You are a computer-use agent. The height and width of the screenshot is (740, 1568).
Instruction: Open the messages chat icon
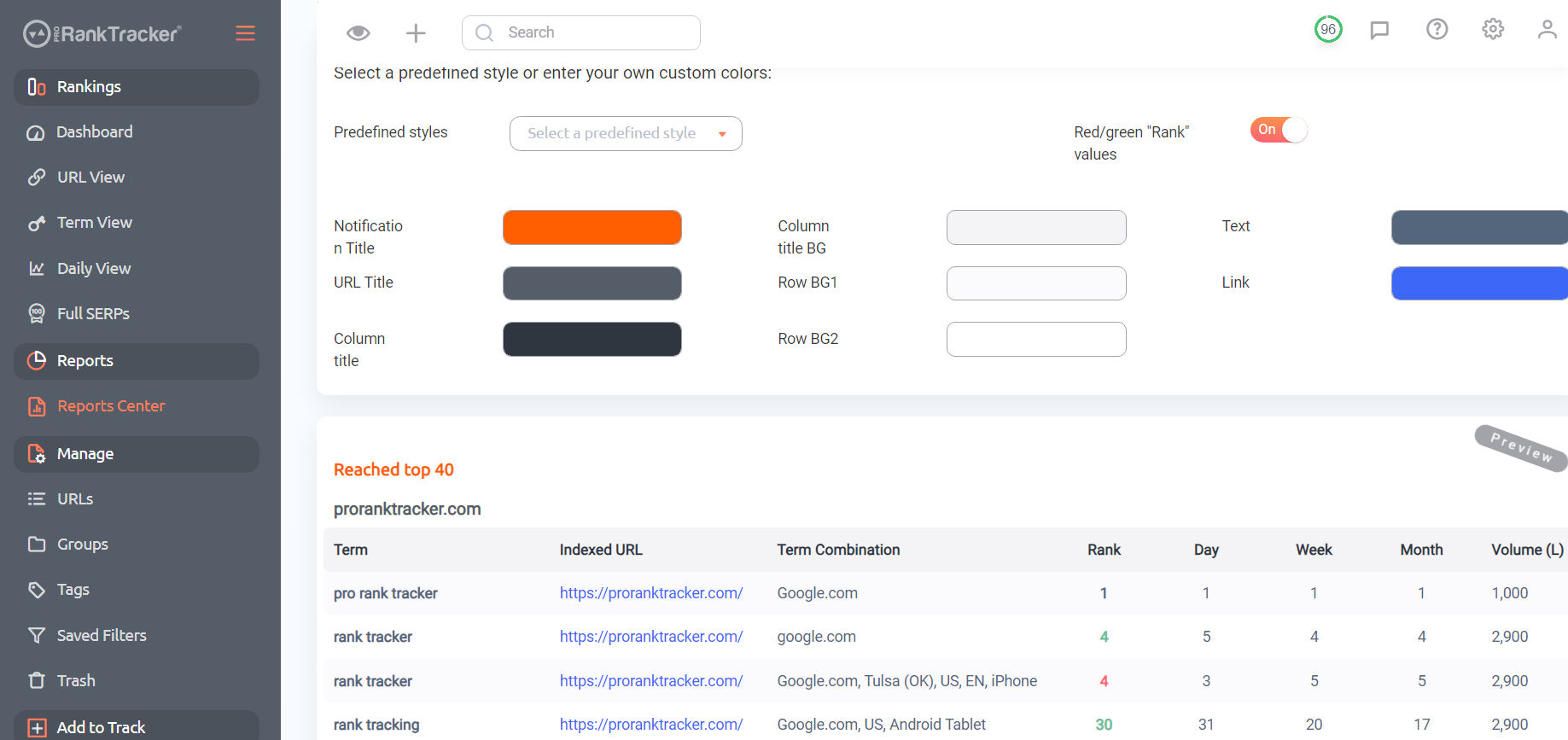[x=1379, y=30]
